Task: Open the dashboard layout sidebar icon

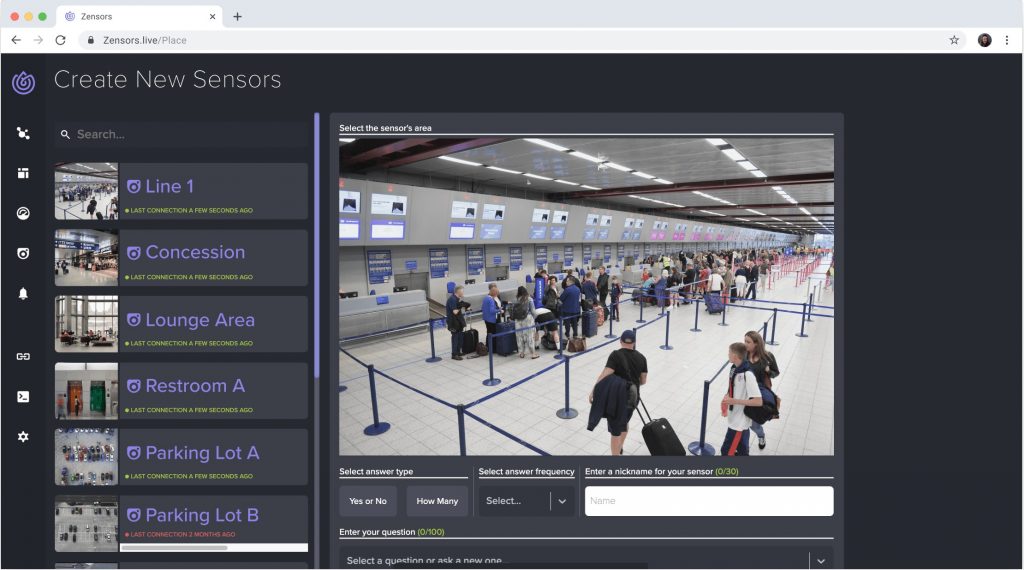Action: tap(23, 173)
